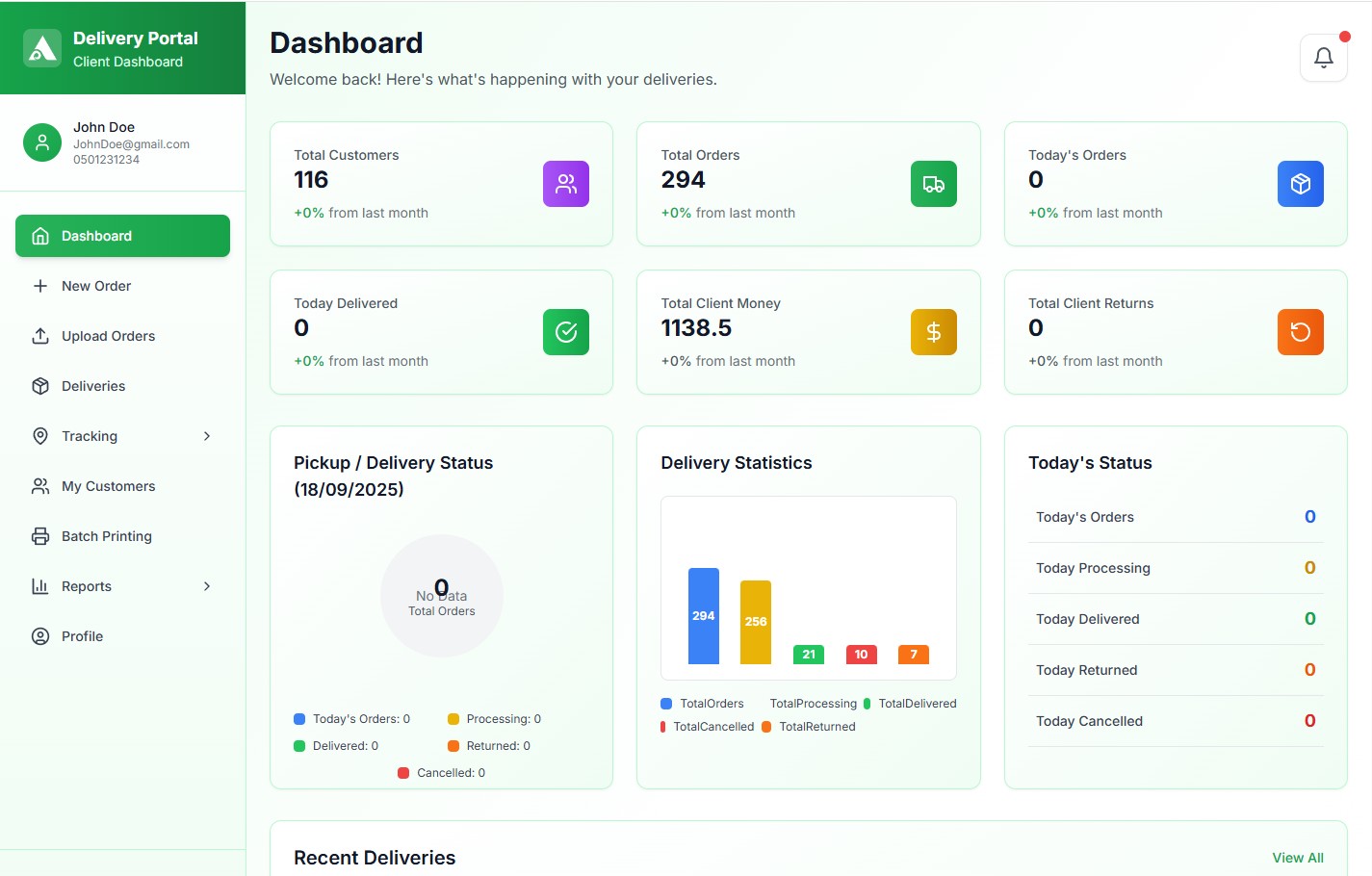Click the blue box Today's Orders icon
1372x876 pixels.
[1300, 184]
